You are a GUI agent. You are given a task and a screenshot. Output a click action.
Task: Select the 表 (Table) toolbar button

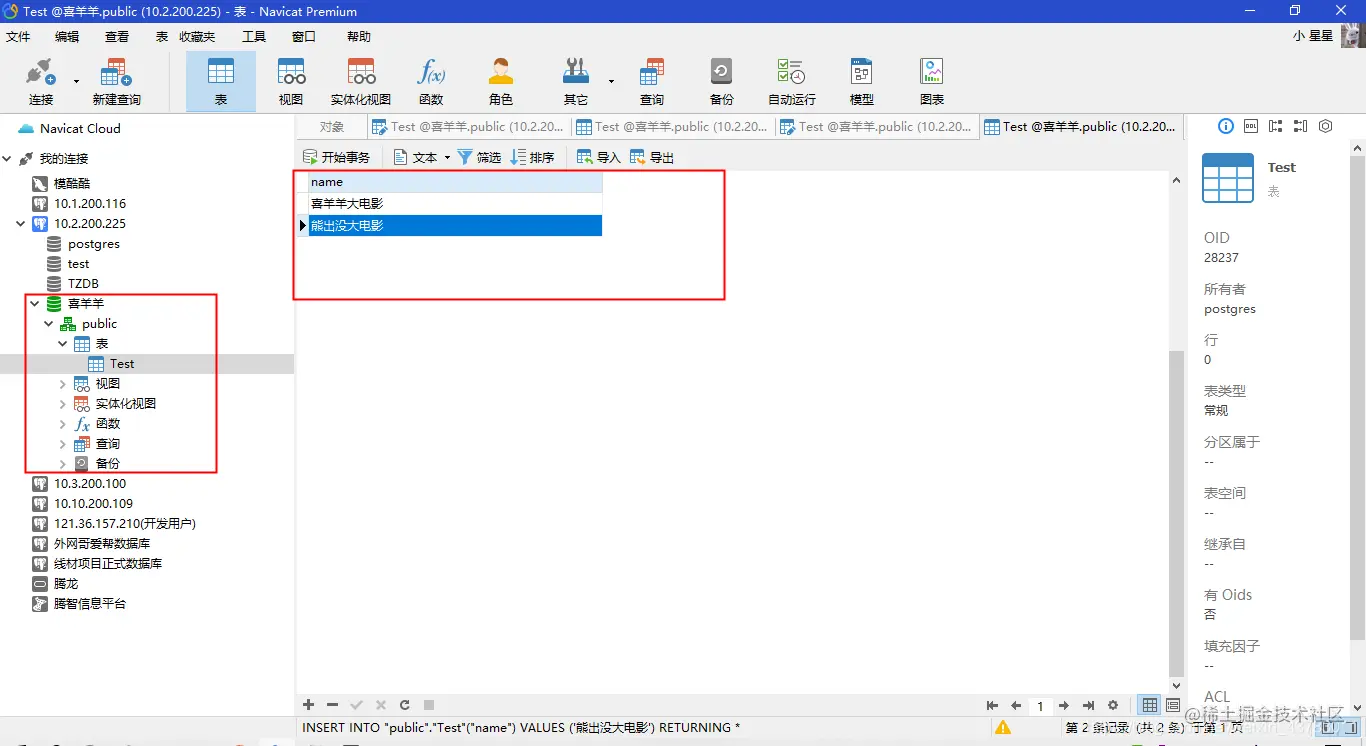click(x=221, y=82)
